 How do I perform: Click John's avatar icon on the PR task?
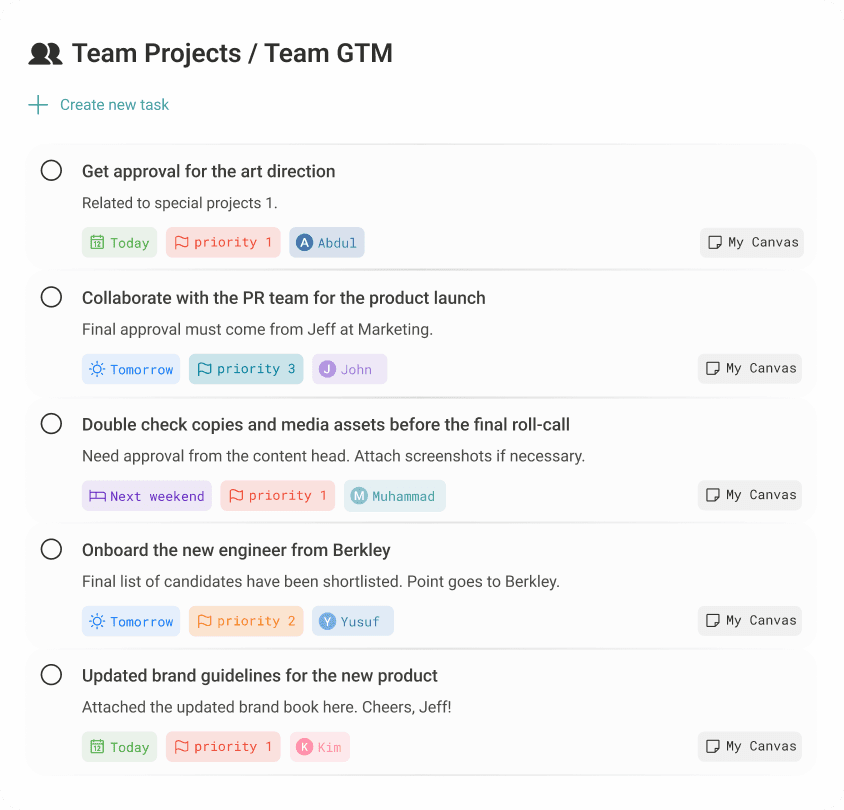[x=327, y=369]
